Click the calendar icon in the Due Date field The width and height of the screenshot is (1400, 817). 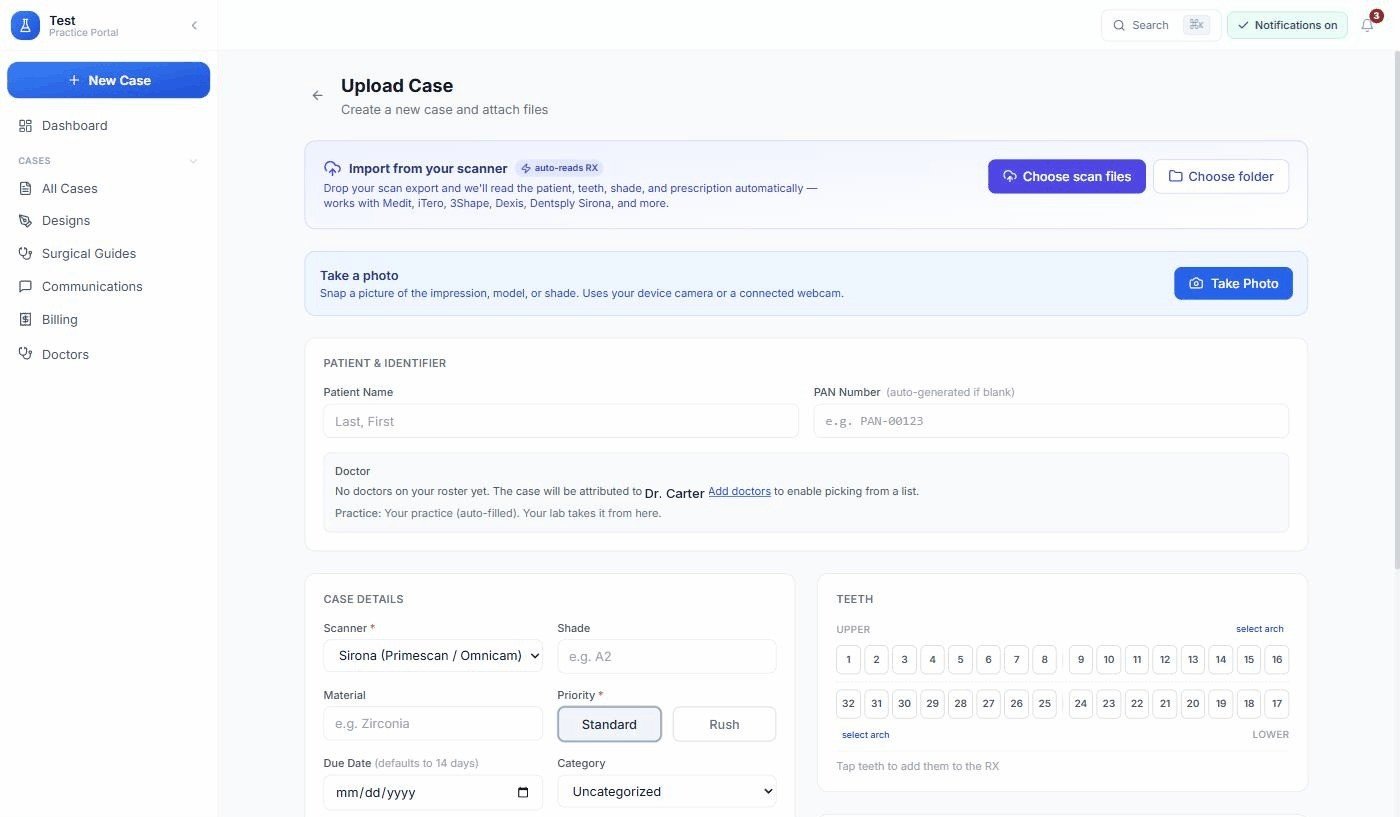523,793
